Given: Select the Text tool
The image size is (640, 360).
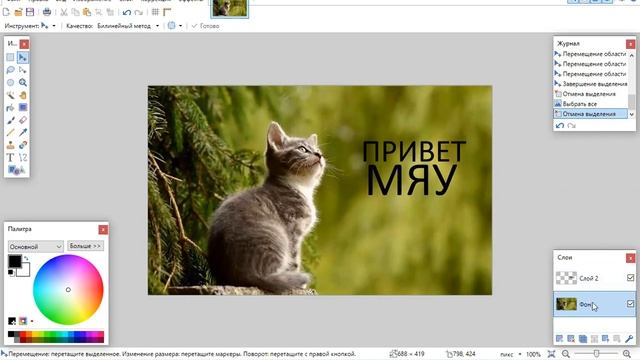Looking at the screenshot, I should (10, 158).
